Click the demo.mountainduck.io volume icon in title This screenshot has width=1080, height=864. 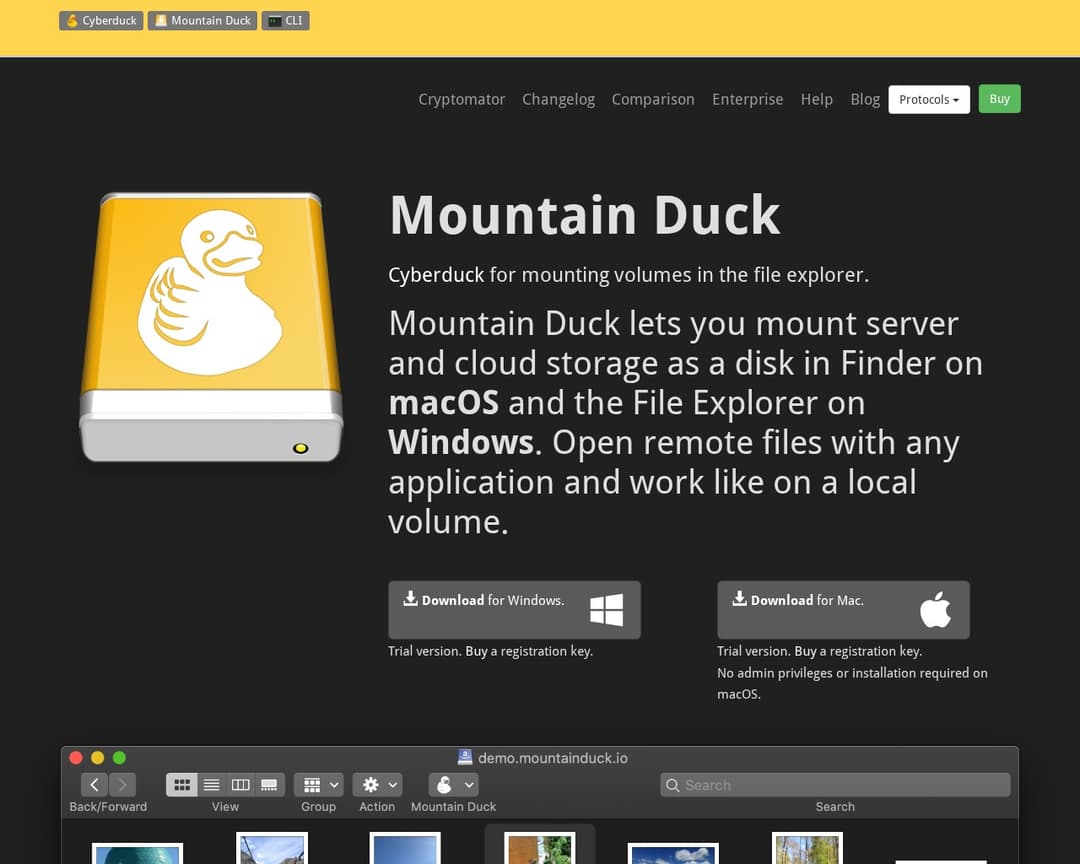pyautogui.click(x=465, y=758)
